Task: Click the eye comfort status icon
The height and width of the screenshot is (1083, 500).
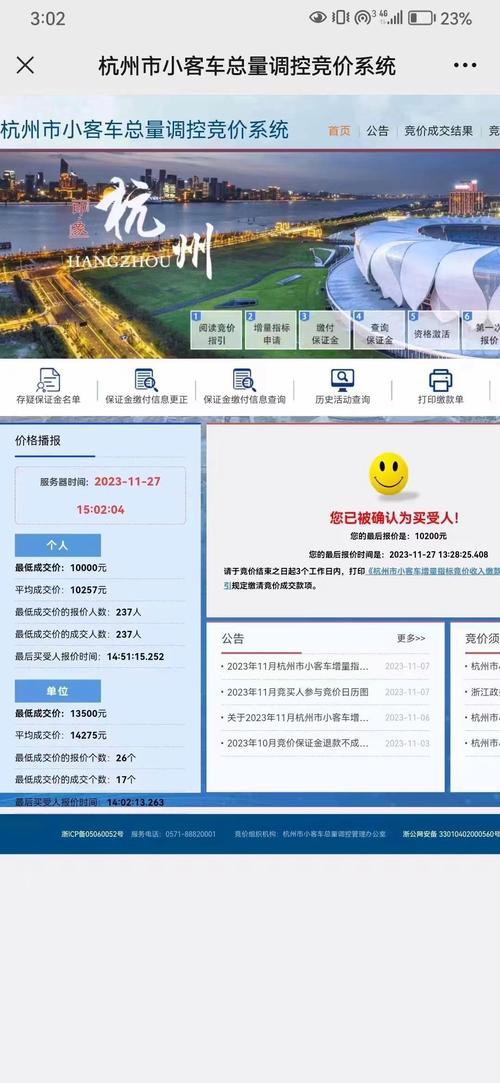Action: coord(318,17)
